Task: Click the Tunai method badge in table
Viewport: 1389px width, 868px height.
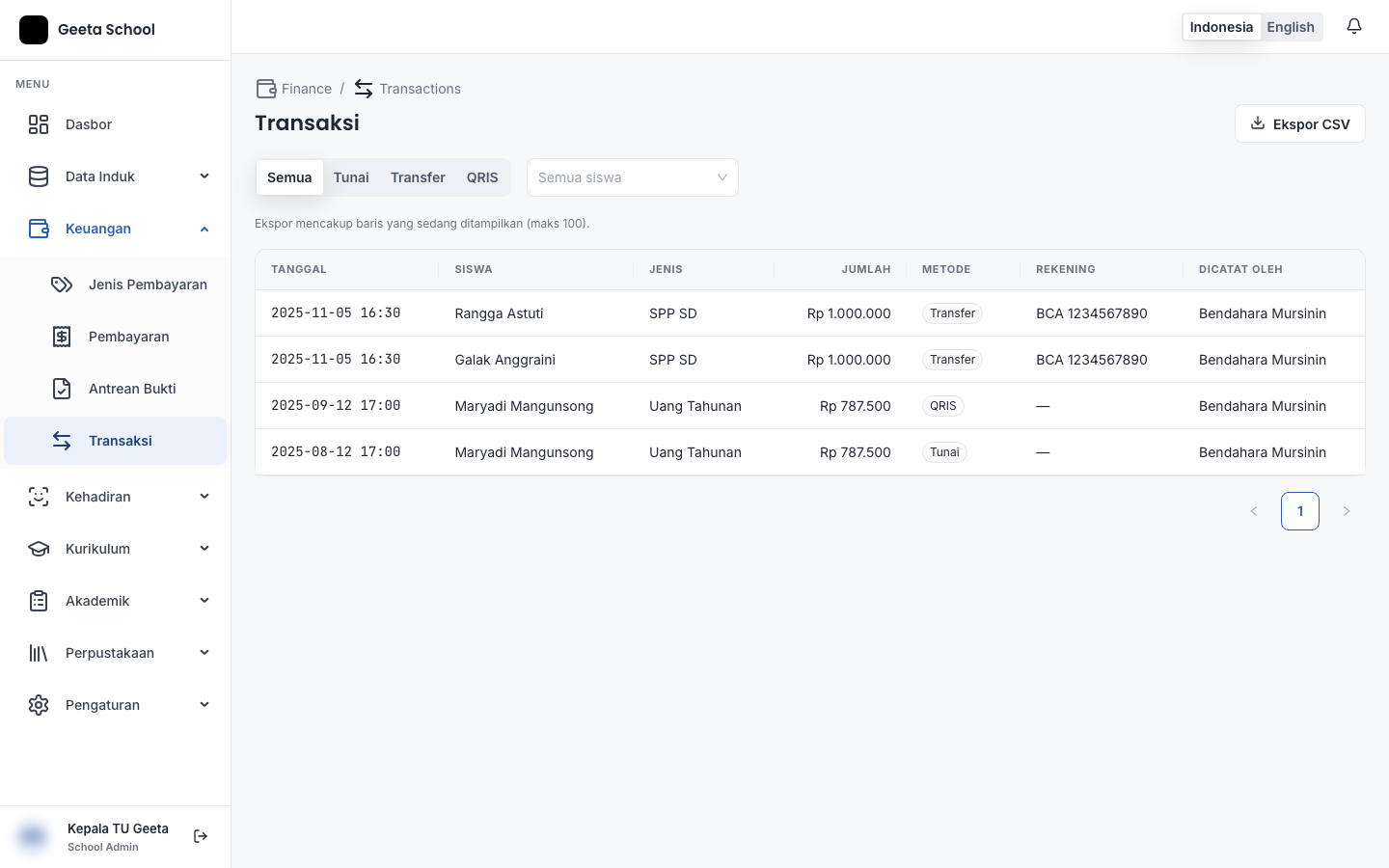Action: tap(944, 452)
